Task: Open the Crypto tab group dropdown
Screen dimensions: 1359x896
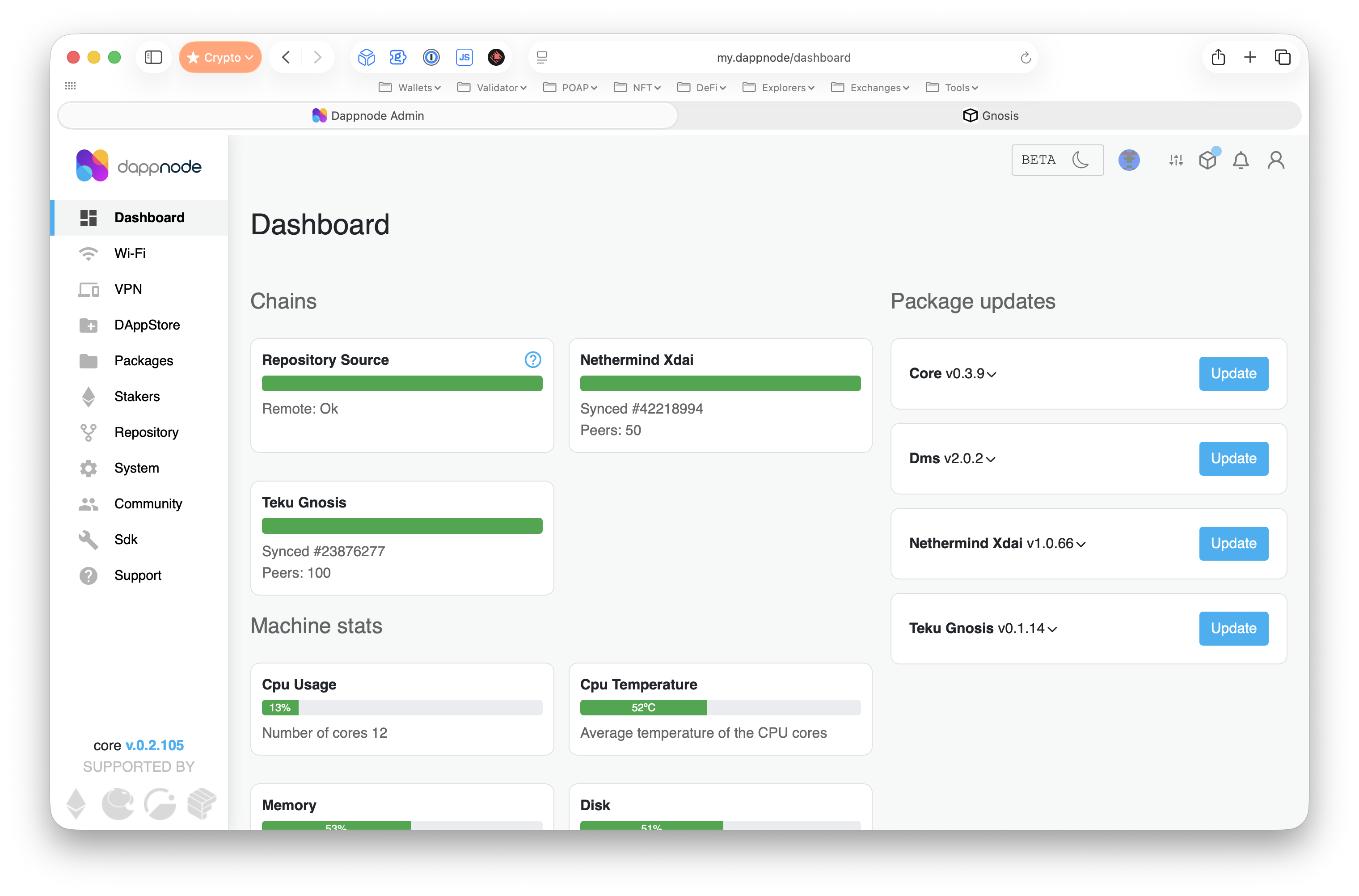Action: pos(220,57)
